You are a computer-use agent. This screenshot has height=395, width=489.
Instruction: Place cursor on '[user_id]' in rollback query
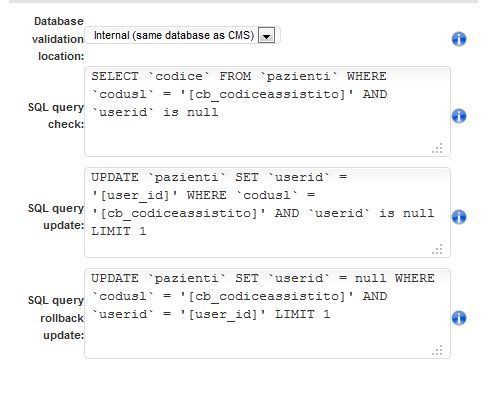tap(223, 314)
